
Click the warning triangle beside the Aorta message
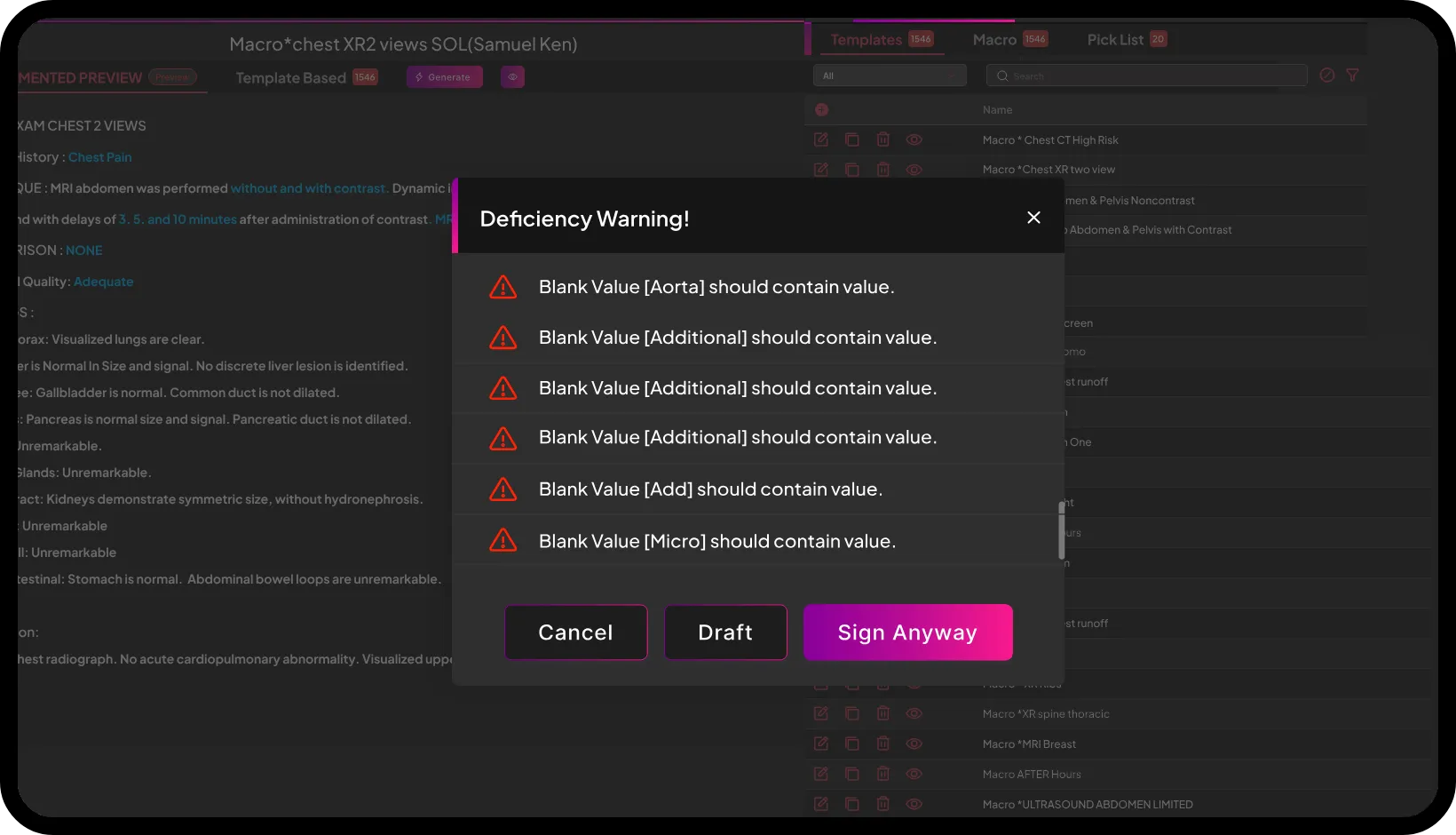pos(503,287)
